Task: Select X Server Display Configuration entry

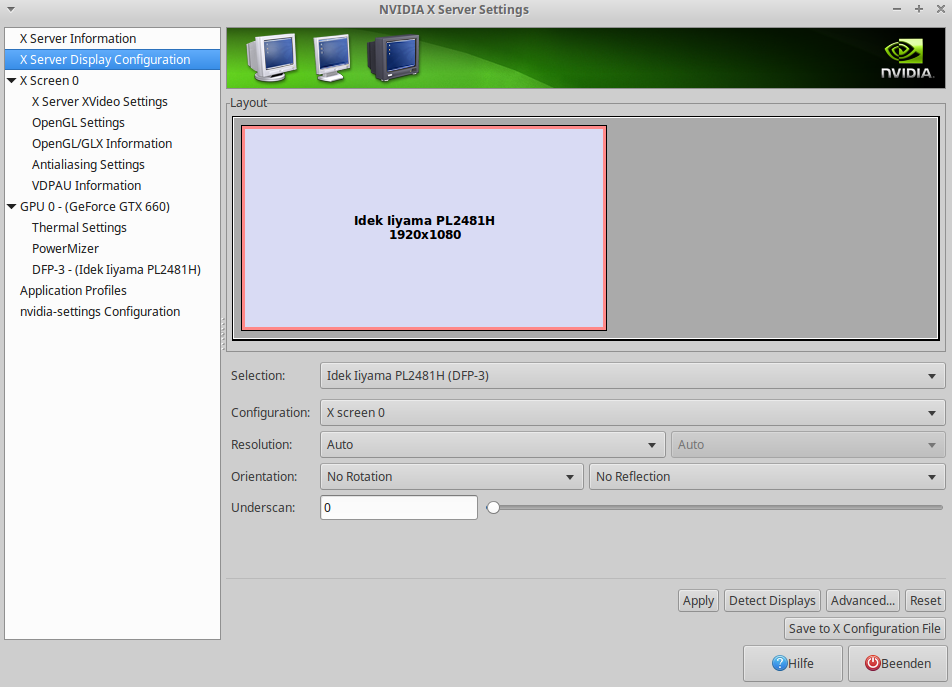Action: (x=112, y=59)
